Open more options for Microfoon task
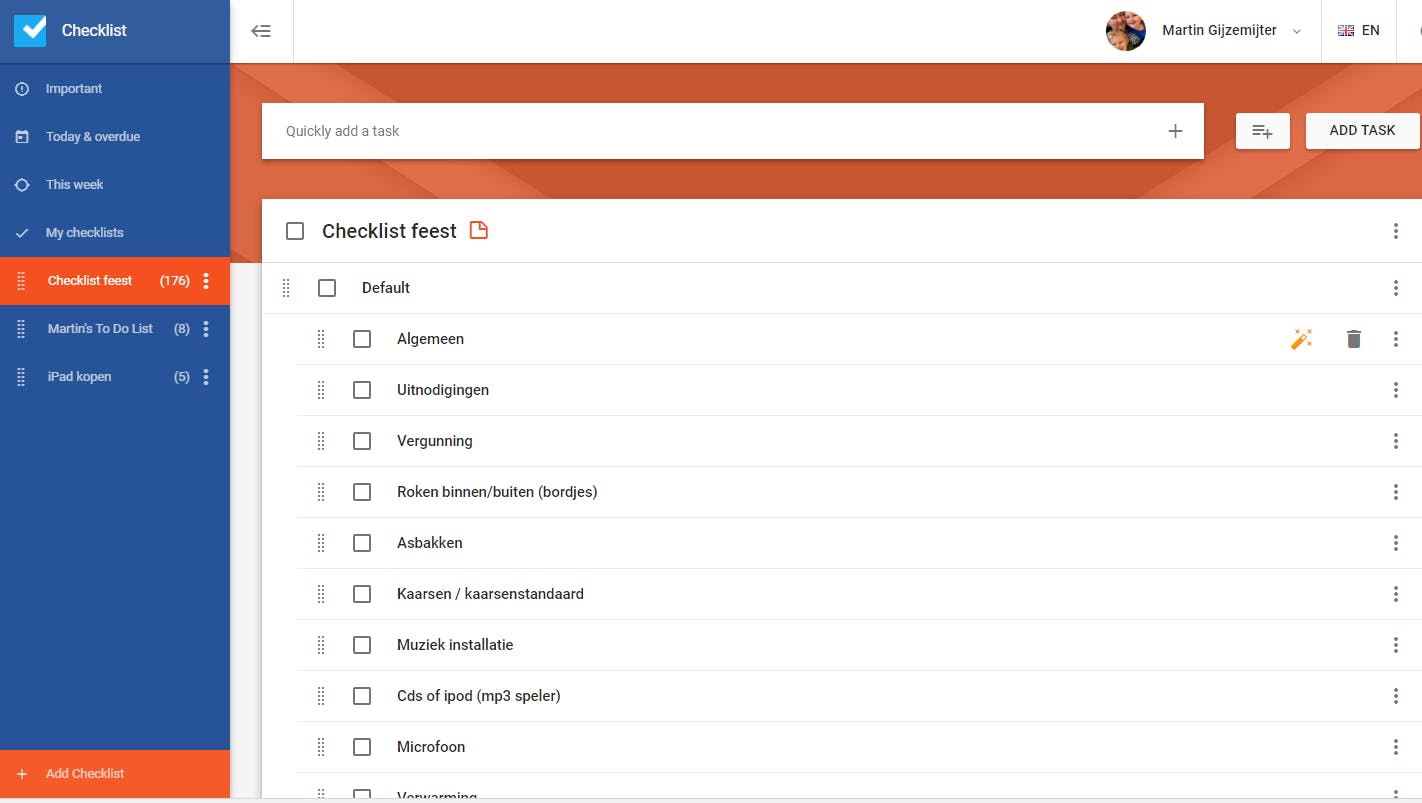Image resolution: width=1422 pixels, height=803 pixels. (x=1396, y=747)
